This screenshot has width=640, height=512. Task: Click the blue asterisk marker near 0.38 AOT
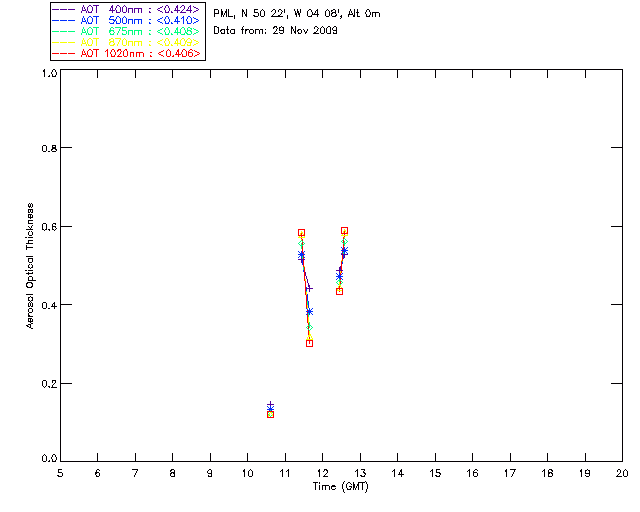309,312
